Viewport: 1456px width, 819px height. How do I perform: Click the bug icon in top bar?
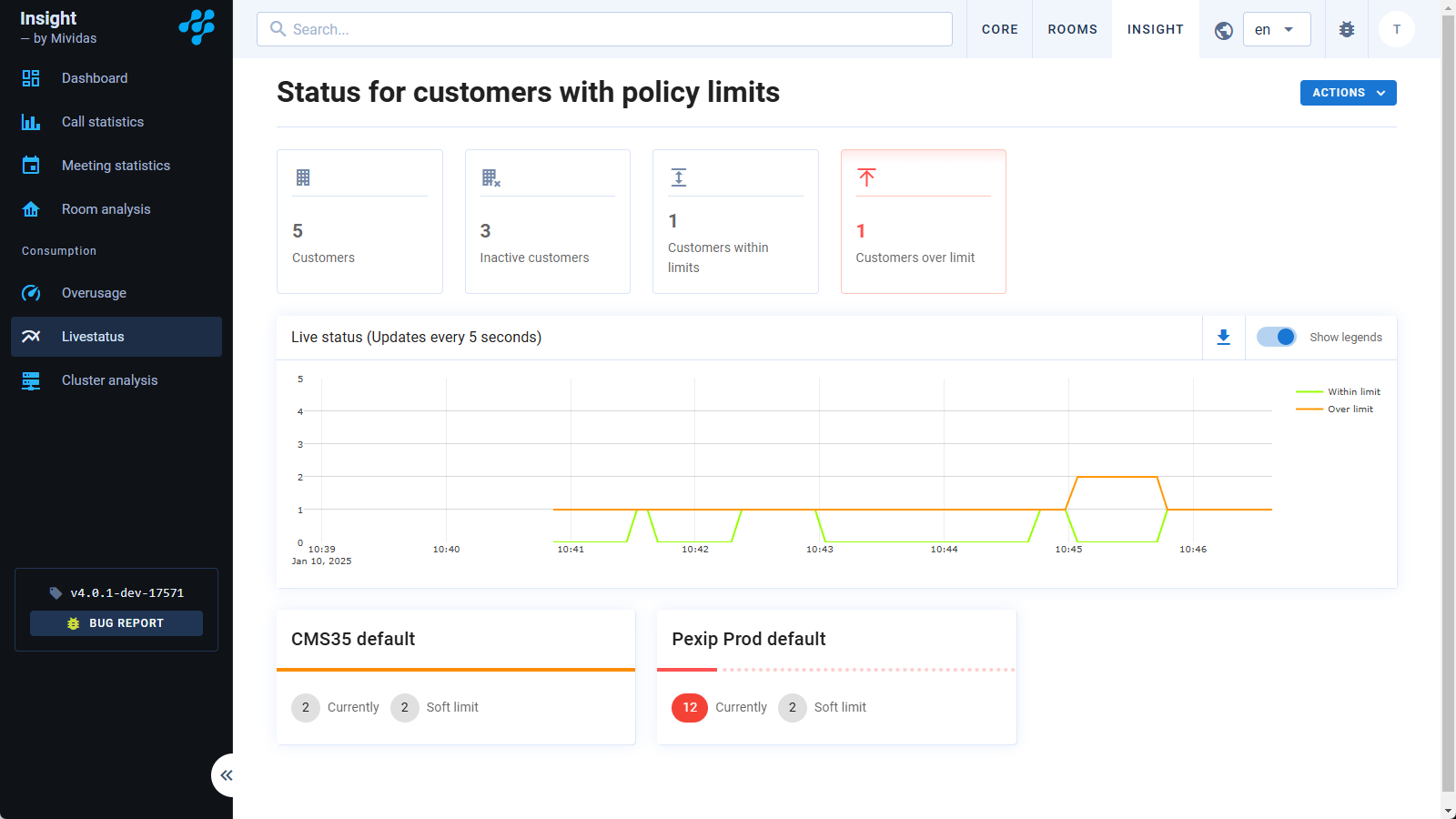tap(1347, 29)
